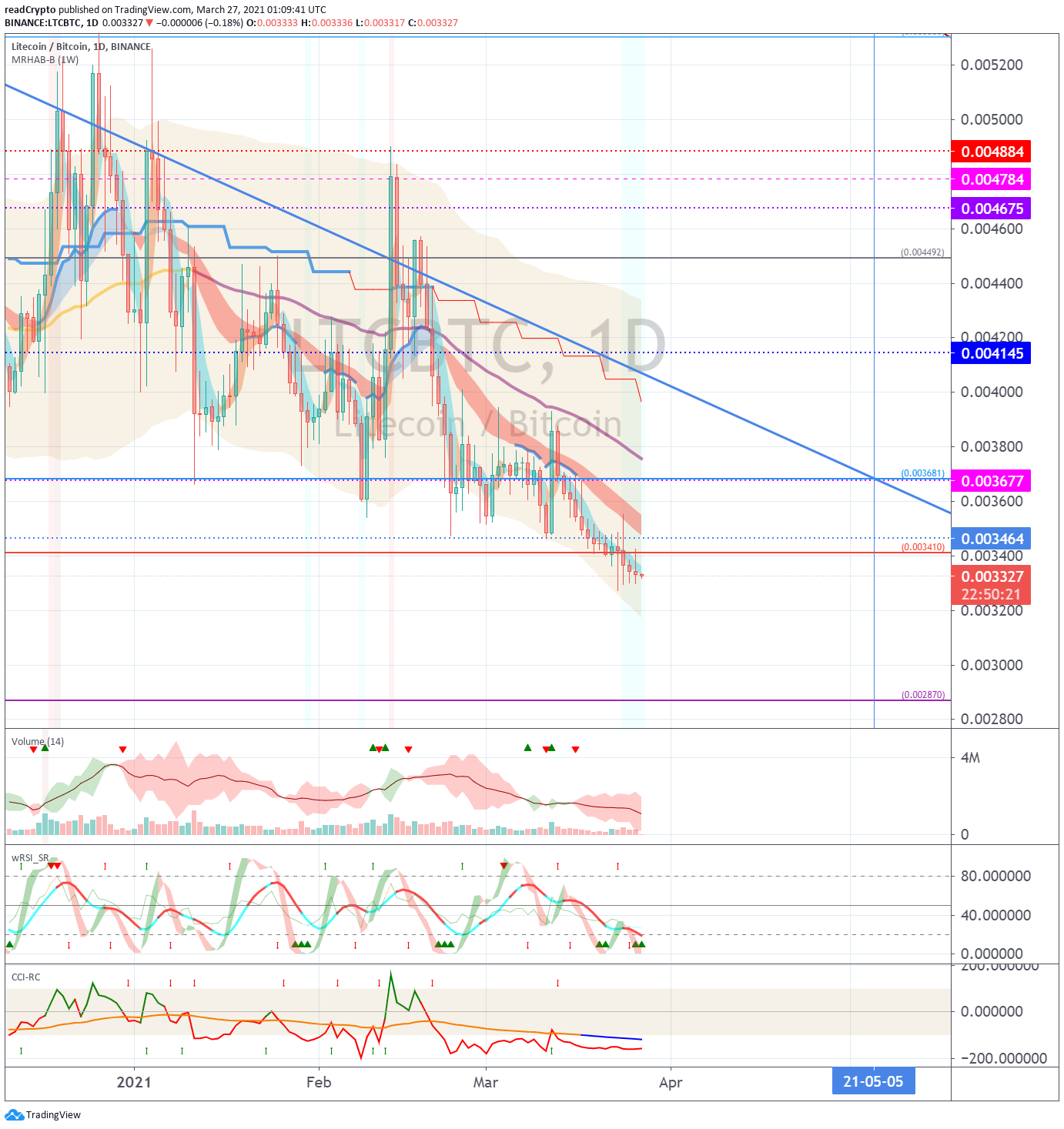Click the 0.004400 price axis label
Viewport: 1064px width, 1129px height.
pyautogui.click(x=992, y=283)
